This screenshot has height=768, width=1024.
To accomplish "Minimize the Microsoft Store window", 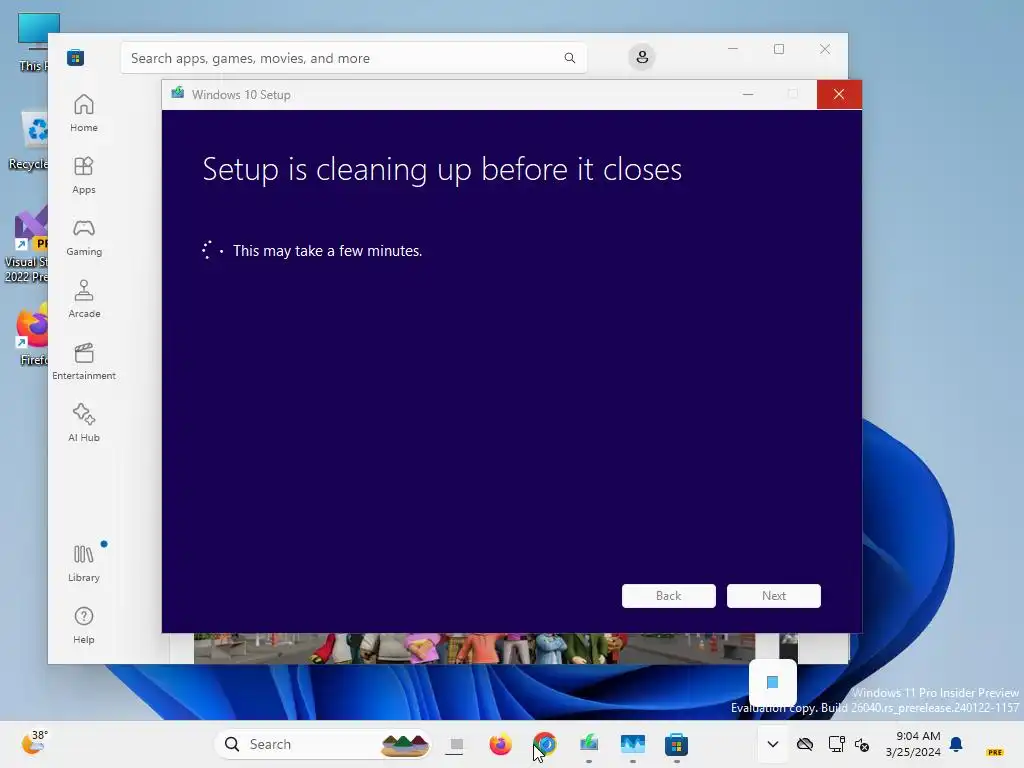I will click(733, 49).
